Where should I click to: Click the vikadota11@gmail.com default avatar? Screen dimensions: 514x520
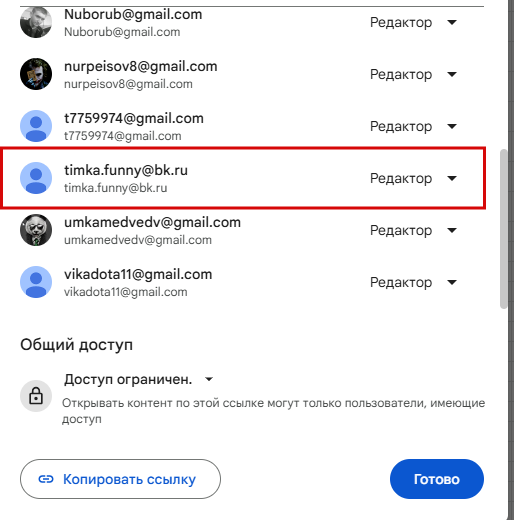36,282
